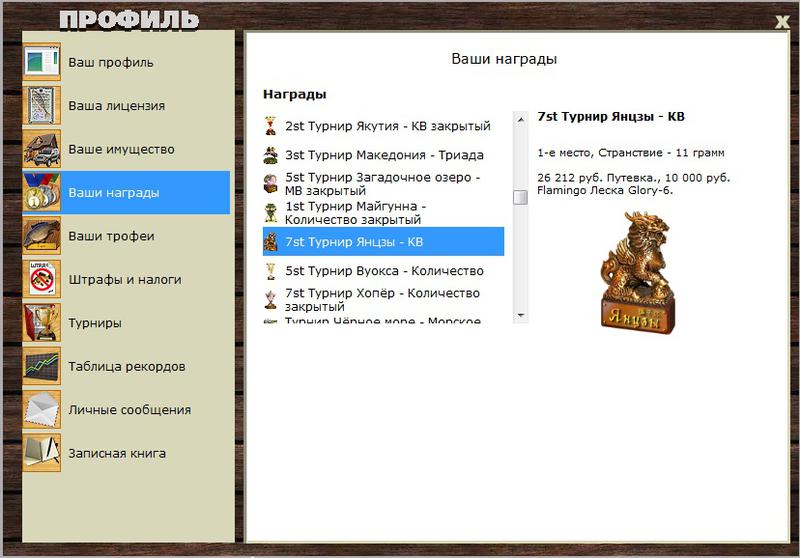Image resolution: width=800 pixels, height=558 pixels.
Task: Click the Турниры trophy cup icon
Action: coord(41,322)
